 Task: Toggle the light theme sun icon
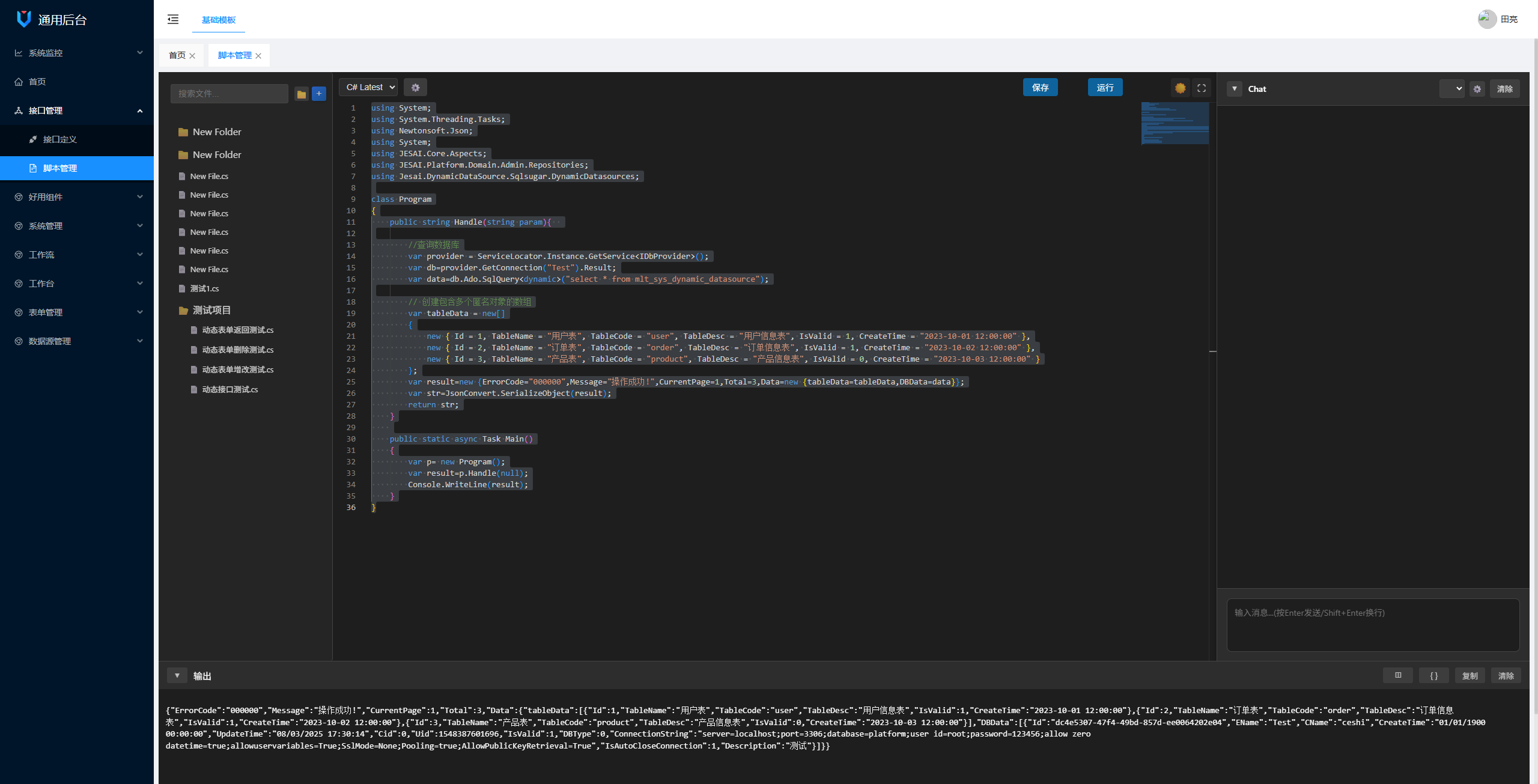click(x=1180, y=88)
